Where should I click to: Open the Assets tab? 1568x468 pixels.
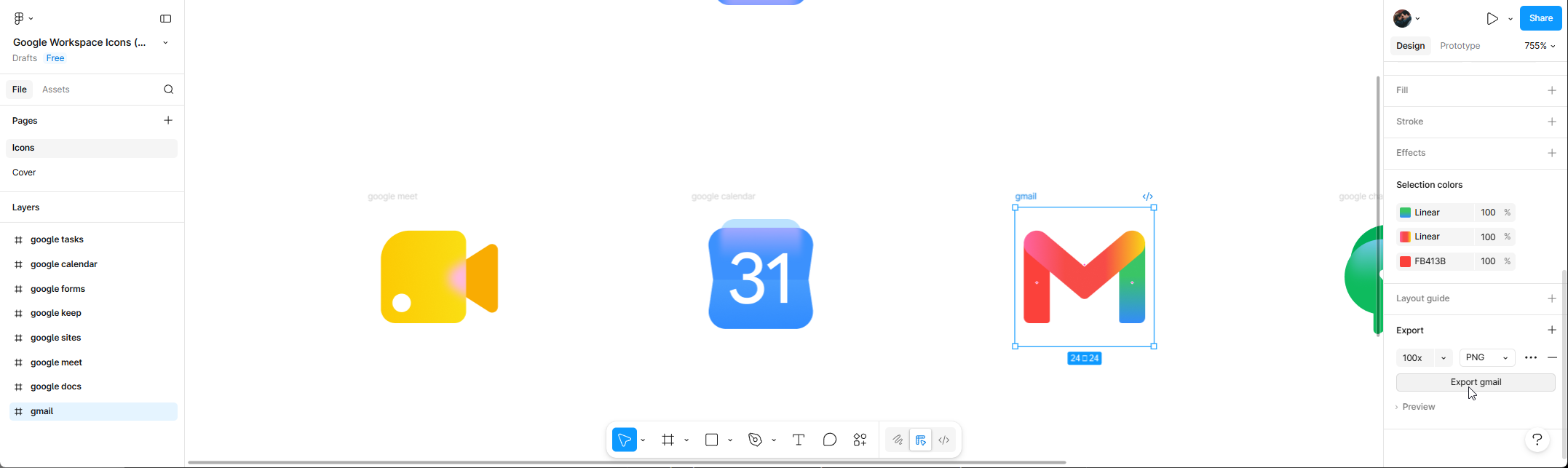pos(56,90)
